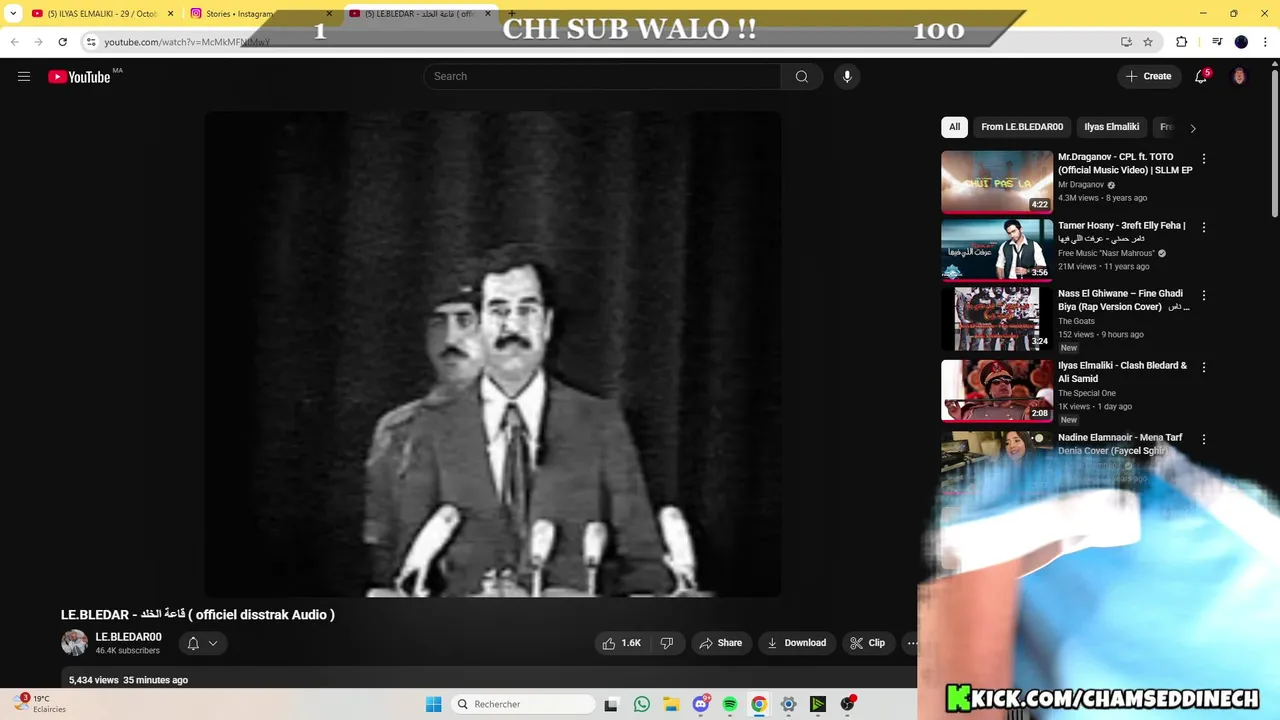Select Ilyas Elmaliki filter chip
Screen dimensions: 1280x720
(1111, 127)
